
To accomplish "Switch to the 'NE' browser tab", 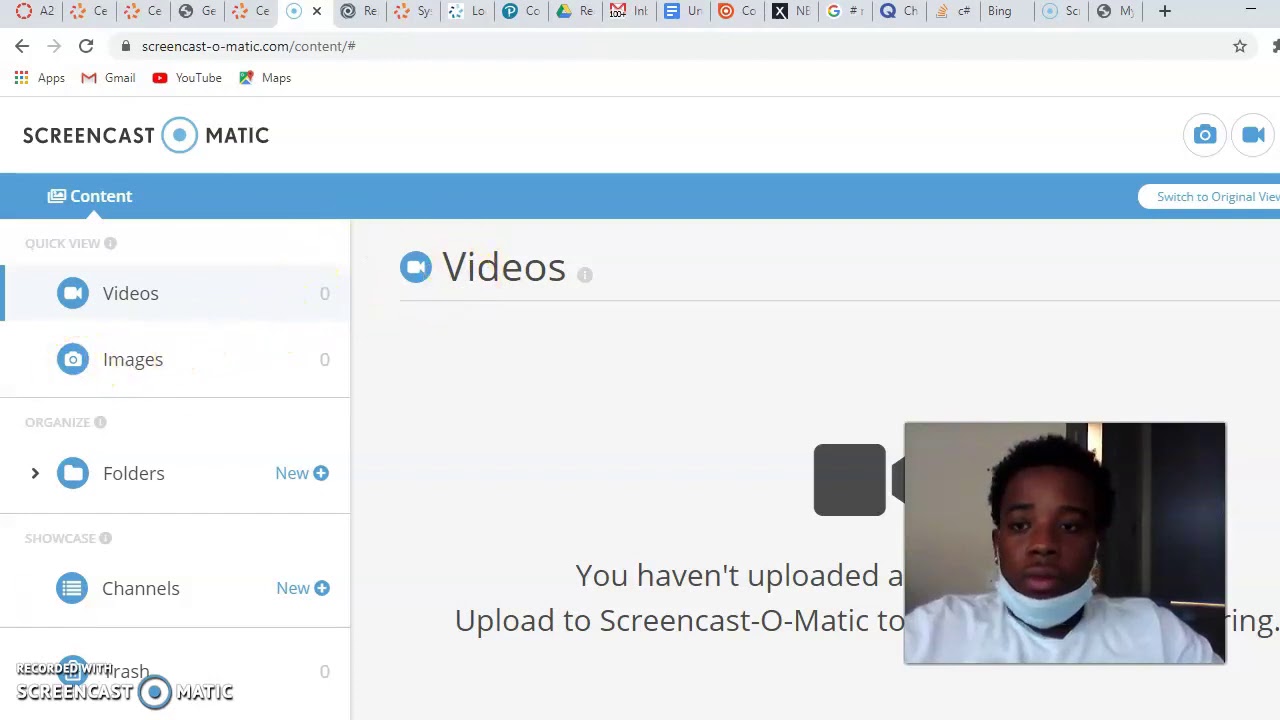I will click(793, 11).
